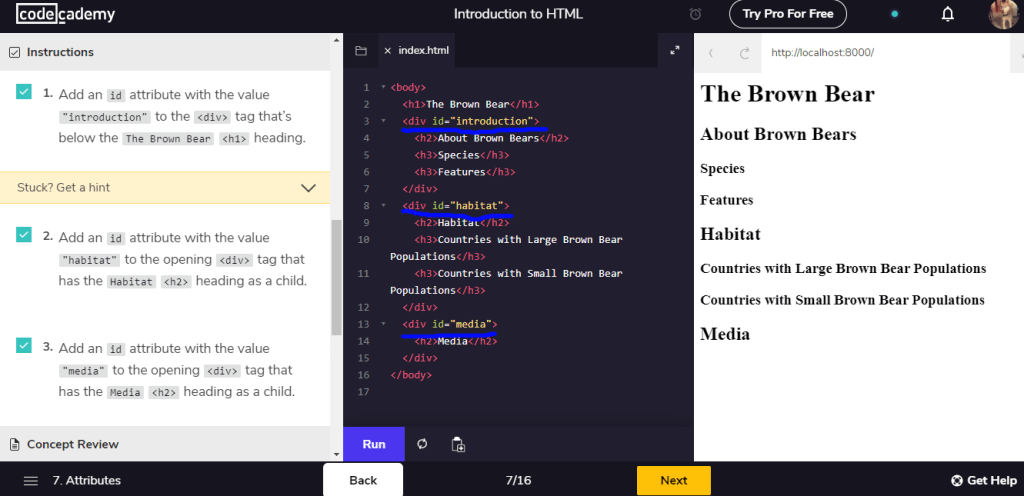1024x496 pixels.
Task: Select the index.html tab
Action: click(x=425, y=51)
